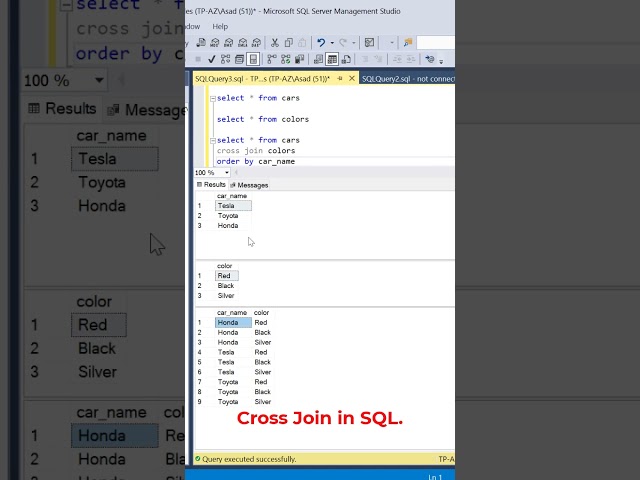The width and height of the screenshot is (640, 480).
Task: Open the Redo history dropdown arrow
Action: pos(353,42)
